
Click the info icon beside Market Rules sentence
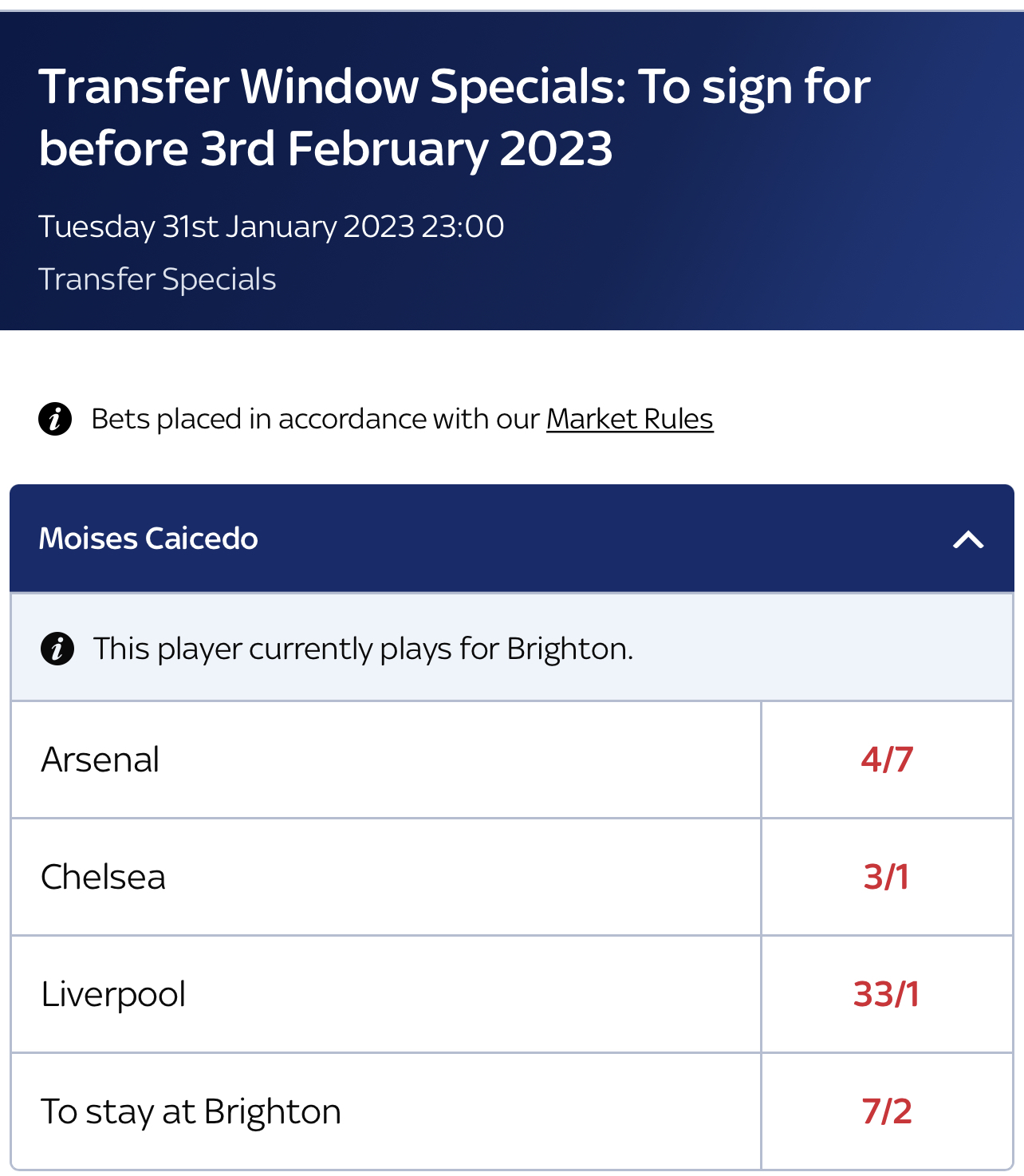[55, 419]
